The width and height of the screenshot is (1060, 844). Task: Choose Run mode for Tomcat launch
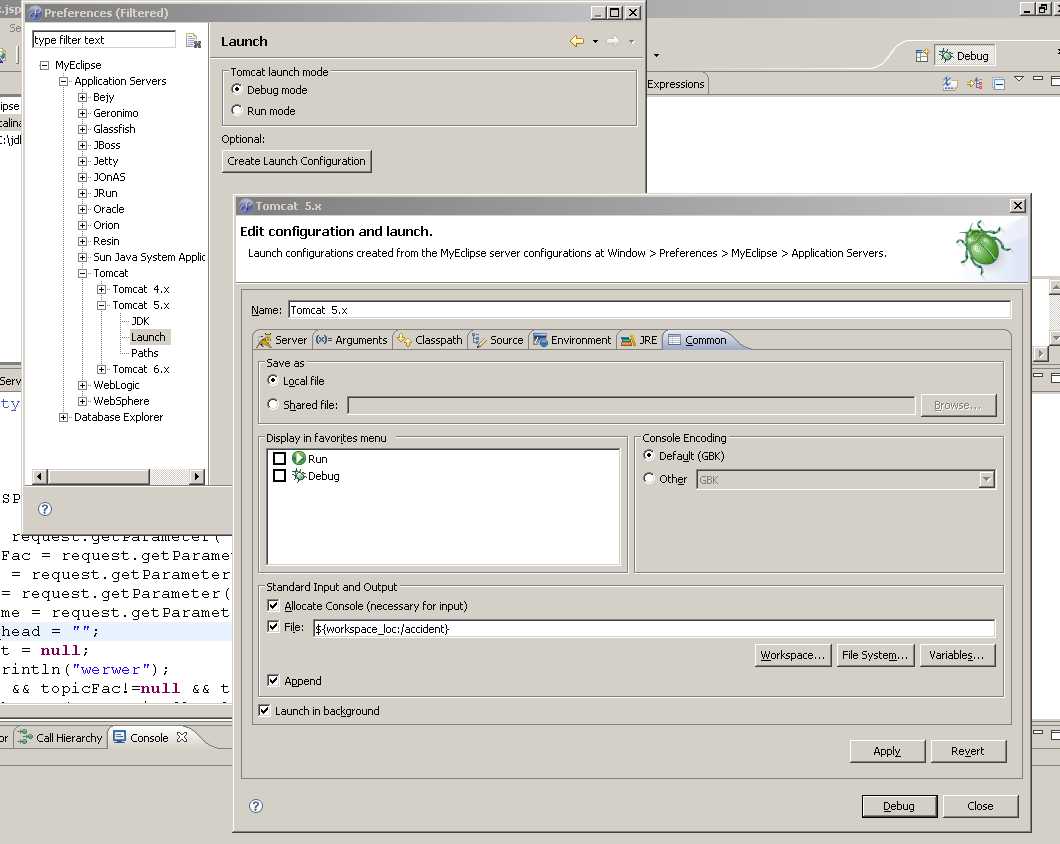click(237, 111)
